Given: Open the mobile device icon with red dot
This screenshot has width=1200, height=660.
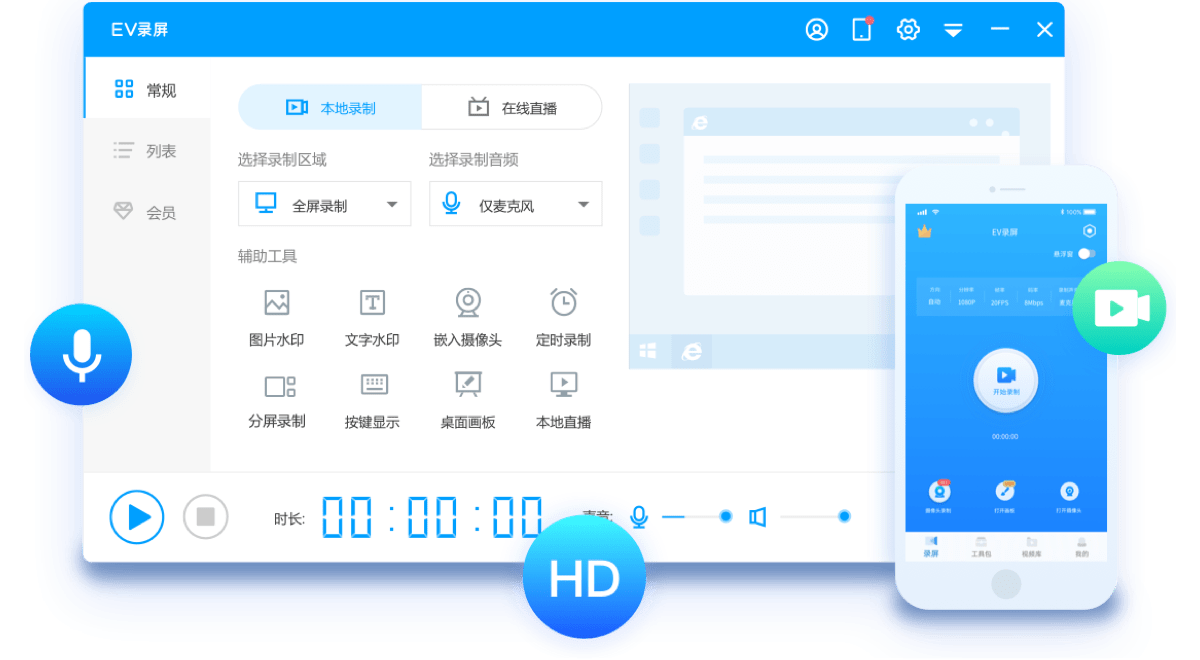Looking at the screenshot, I should [x=862, y=29].
